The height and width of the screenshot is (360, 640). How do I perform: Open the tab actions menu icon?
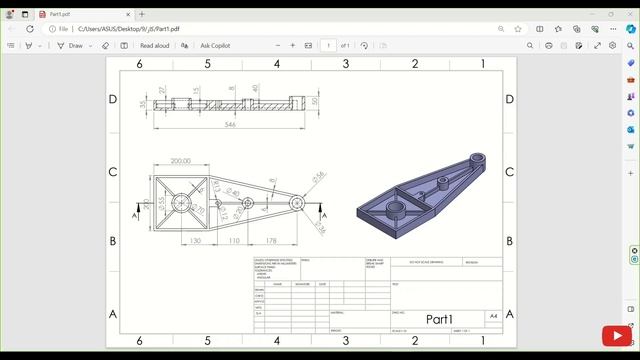25,14
